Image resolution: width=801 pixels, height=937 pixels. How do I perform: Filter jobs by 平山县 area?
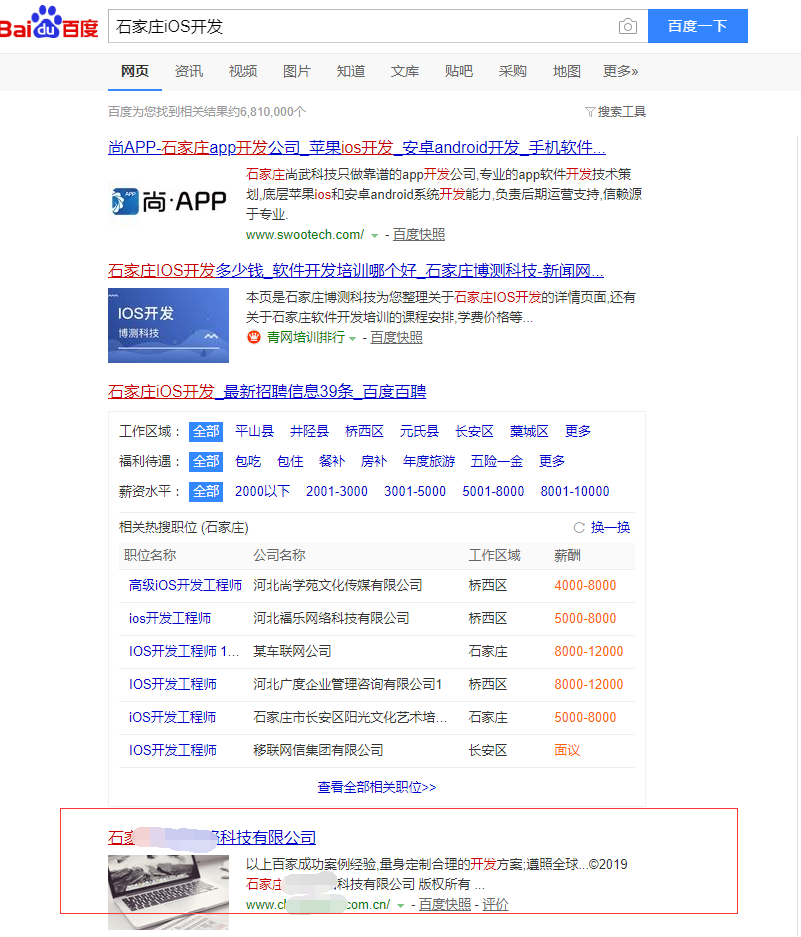255,431
